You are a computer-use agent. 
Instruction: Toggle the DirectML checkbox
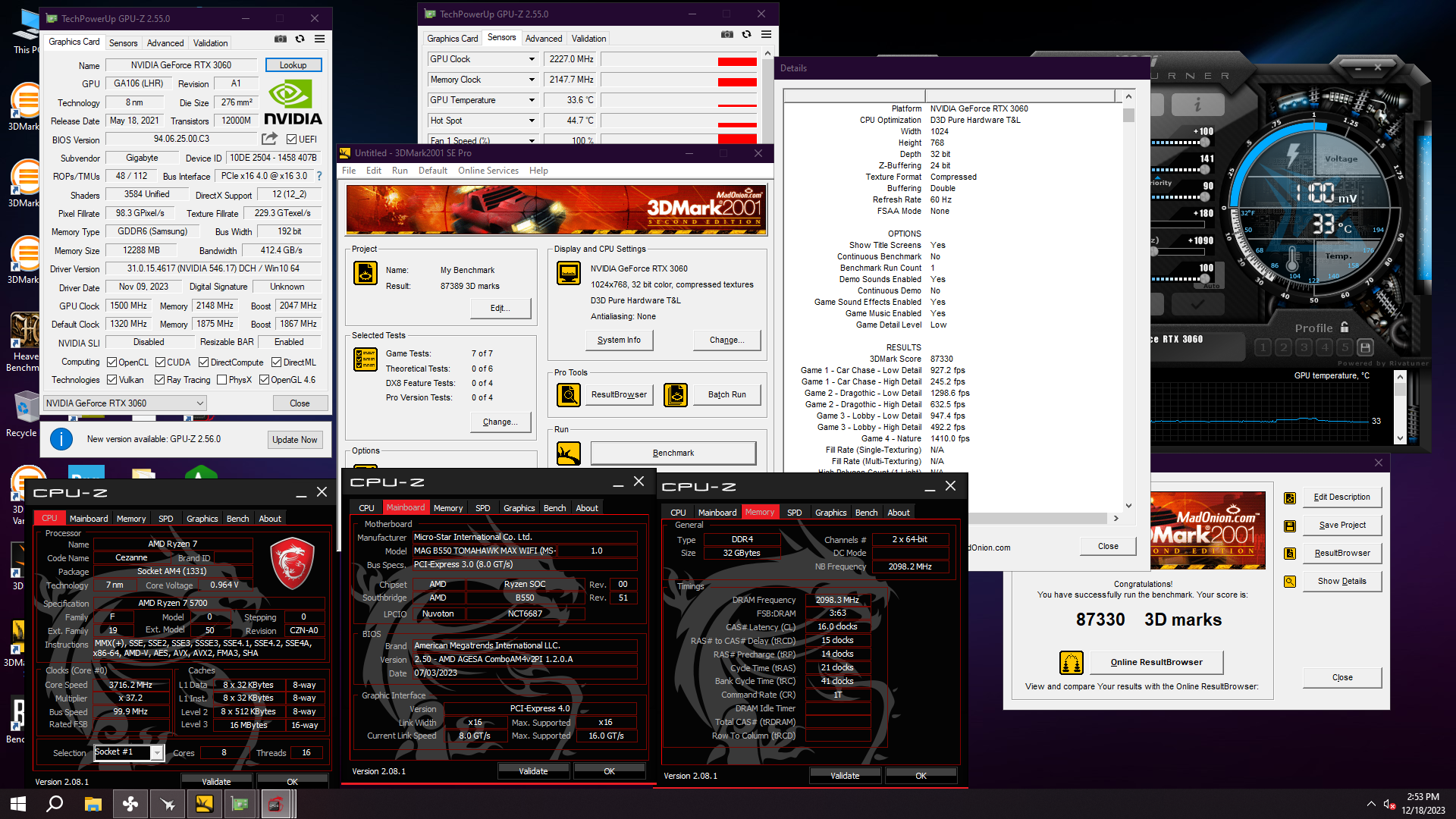(x=277, y=362)
